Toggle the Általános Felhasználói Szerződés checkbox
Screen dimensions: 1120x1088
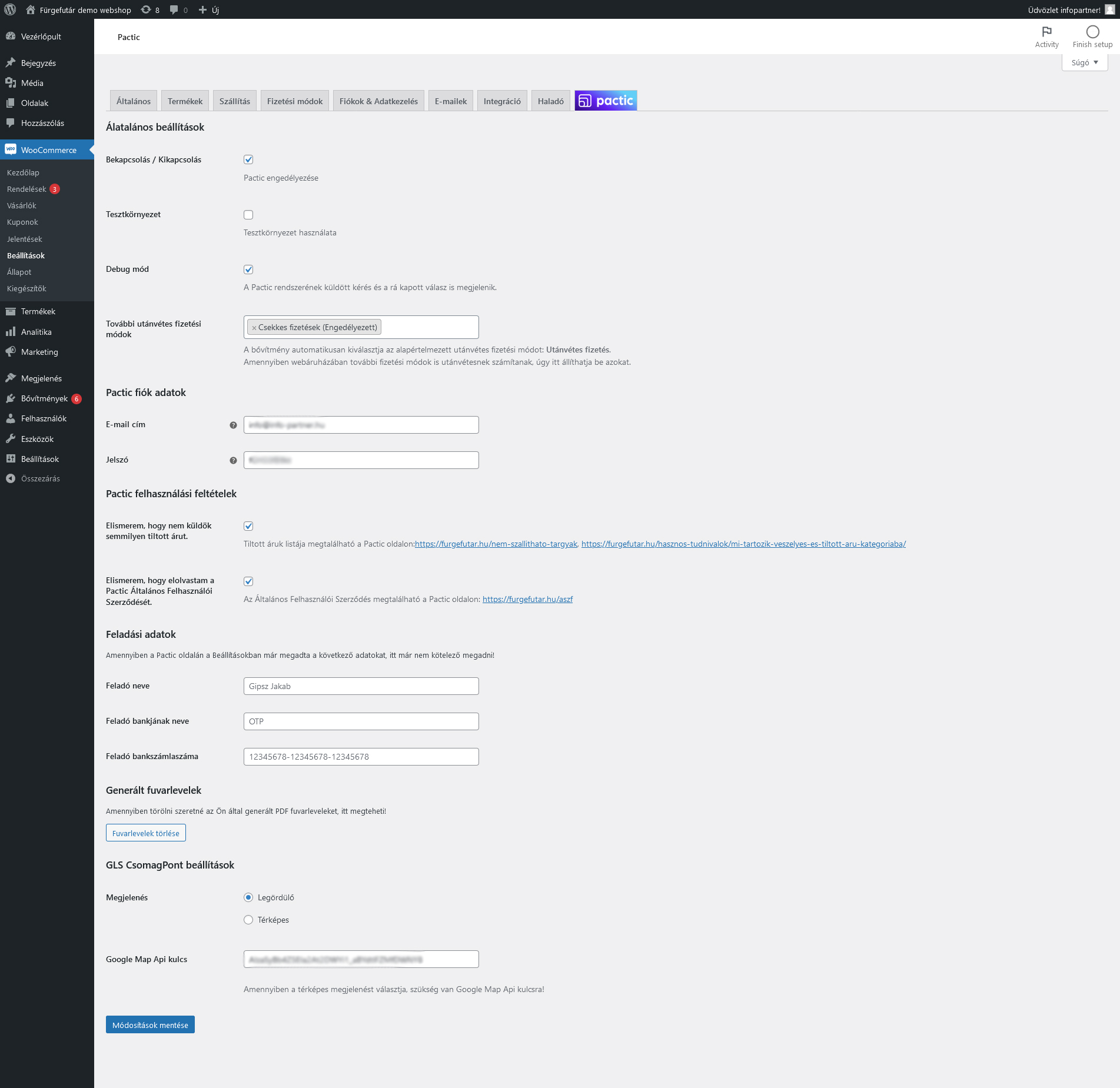pos(248,581)
